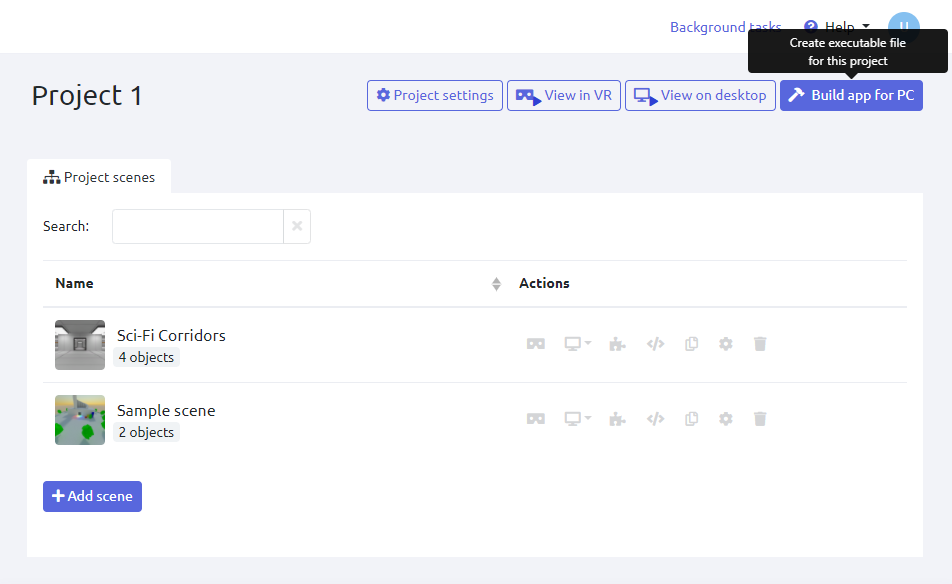Delete the Sci-Fi Corridors scene
Screen dimensions: 952x584
click(x=760, y=344)
